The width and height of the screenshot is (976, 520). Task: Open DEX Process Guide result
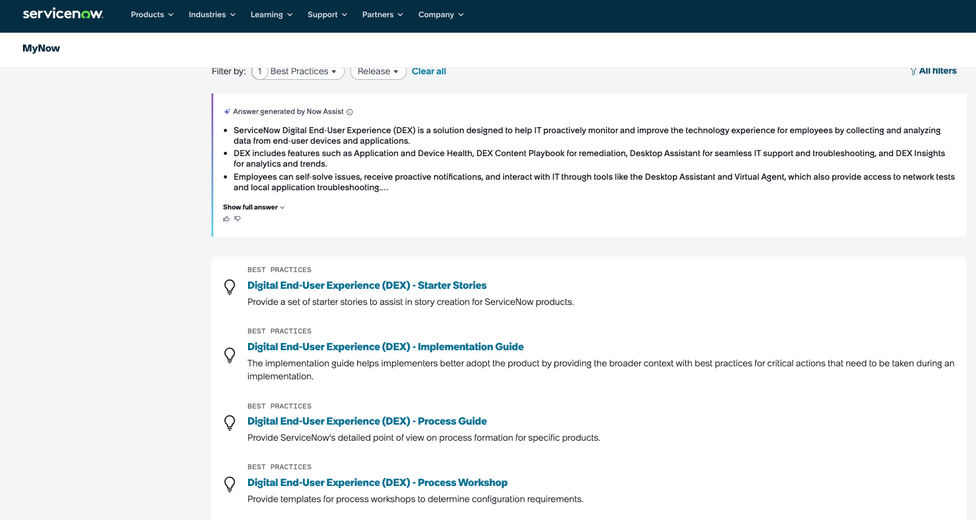tap(367, 421)
